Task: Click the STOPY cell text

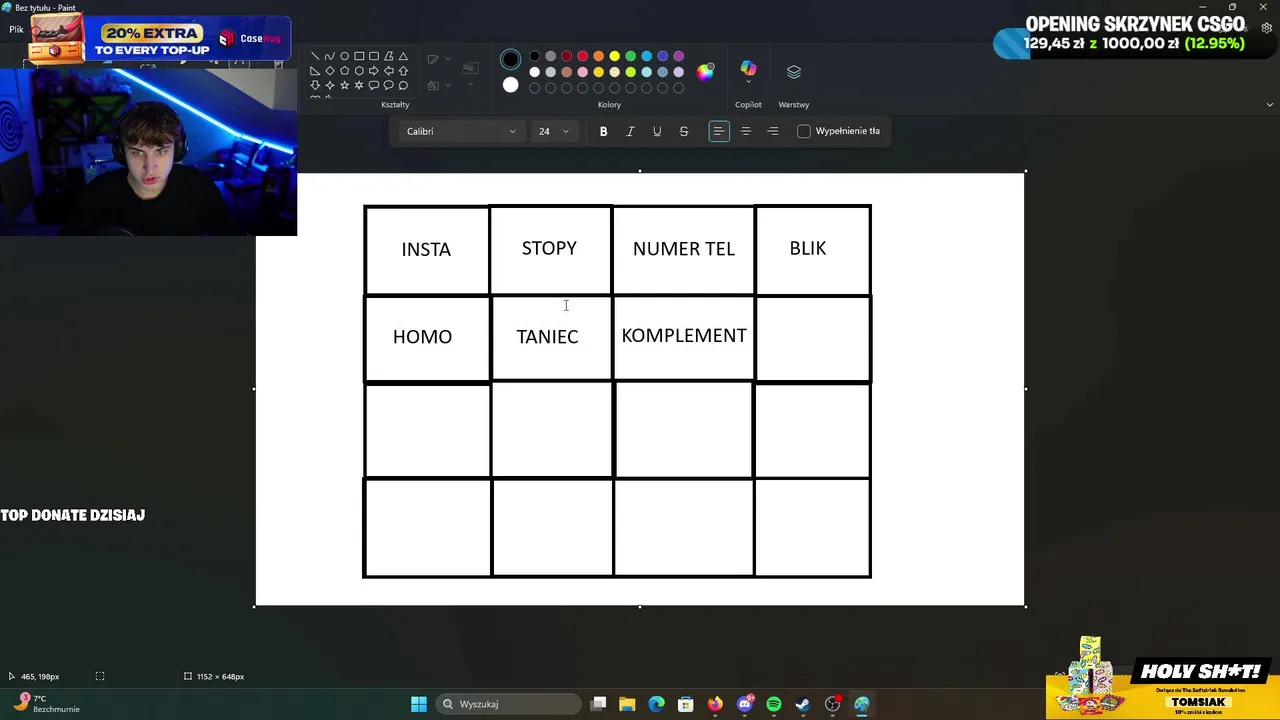Action: 549,248
